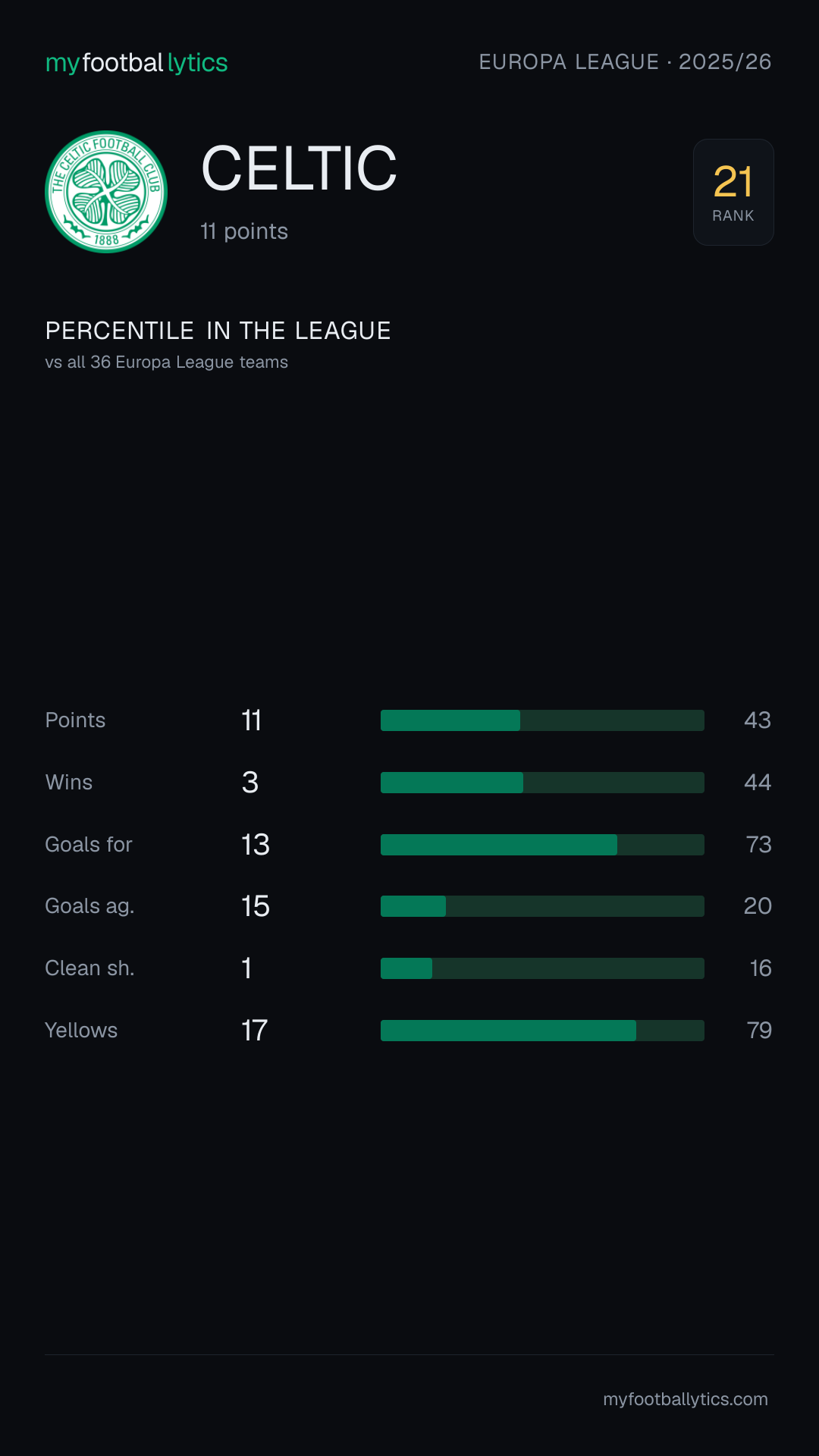Select the CELTIC team name heading
Image resolution: width=819 pixels, height=1456 pixels.
(x=299, y=168)
